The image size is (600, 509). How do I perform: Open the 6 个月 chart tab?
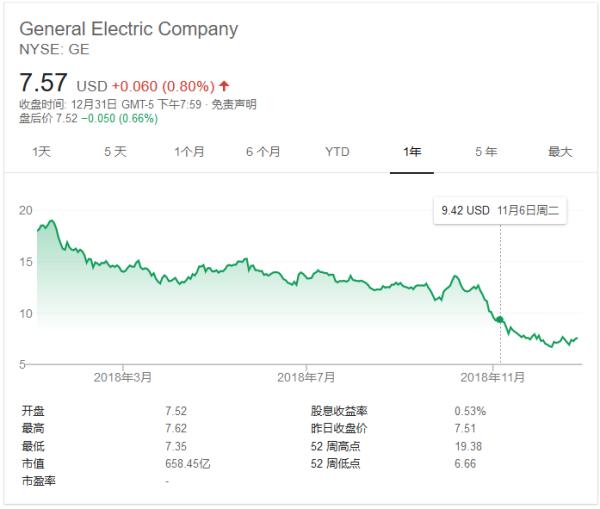click(x=263, y=152)
